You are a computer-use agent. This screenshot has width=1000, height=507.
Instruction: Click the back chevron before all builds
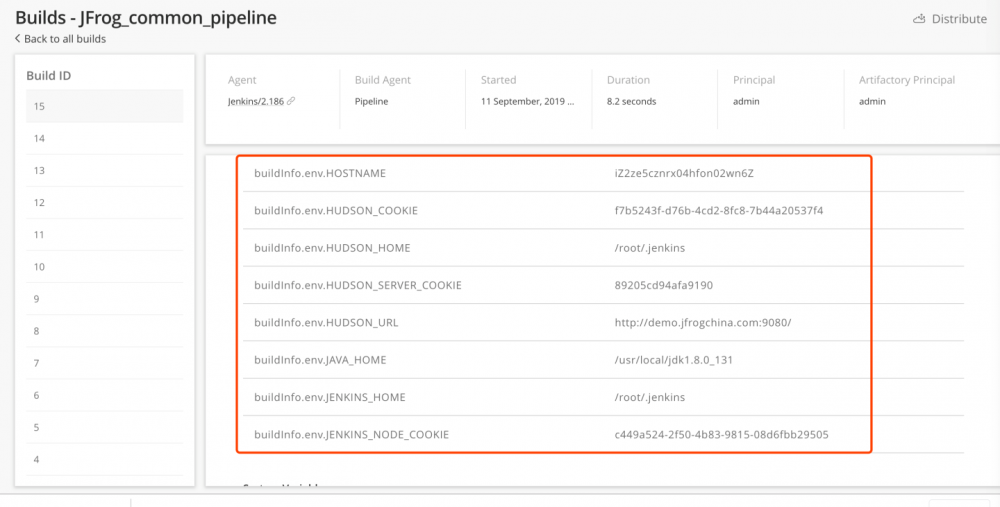tap(18, 39)
